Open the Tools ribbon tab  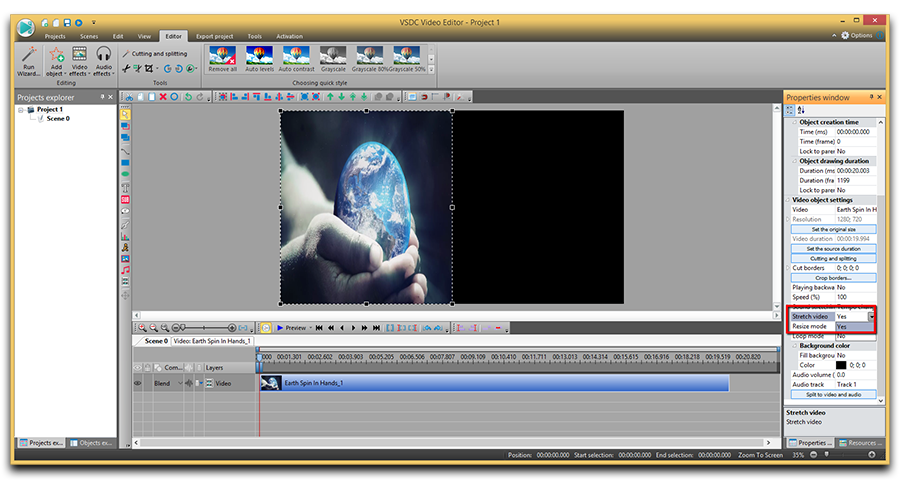pos(255,36)
